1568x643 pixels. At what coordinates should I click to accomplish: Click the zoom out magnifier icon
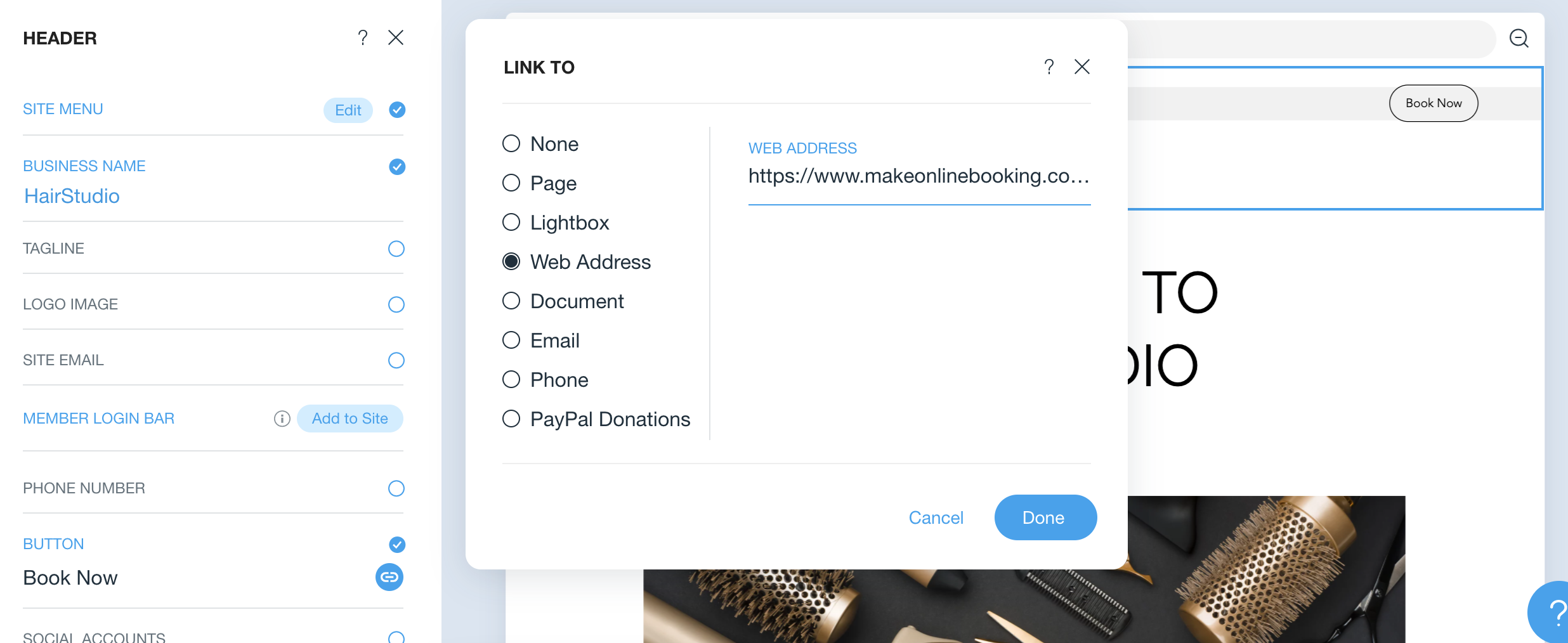click(x=1519, y=39)
